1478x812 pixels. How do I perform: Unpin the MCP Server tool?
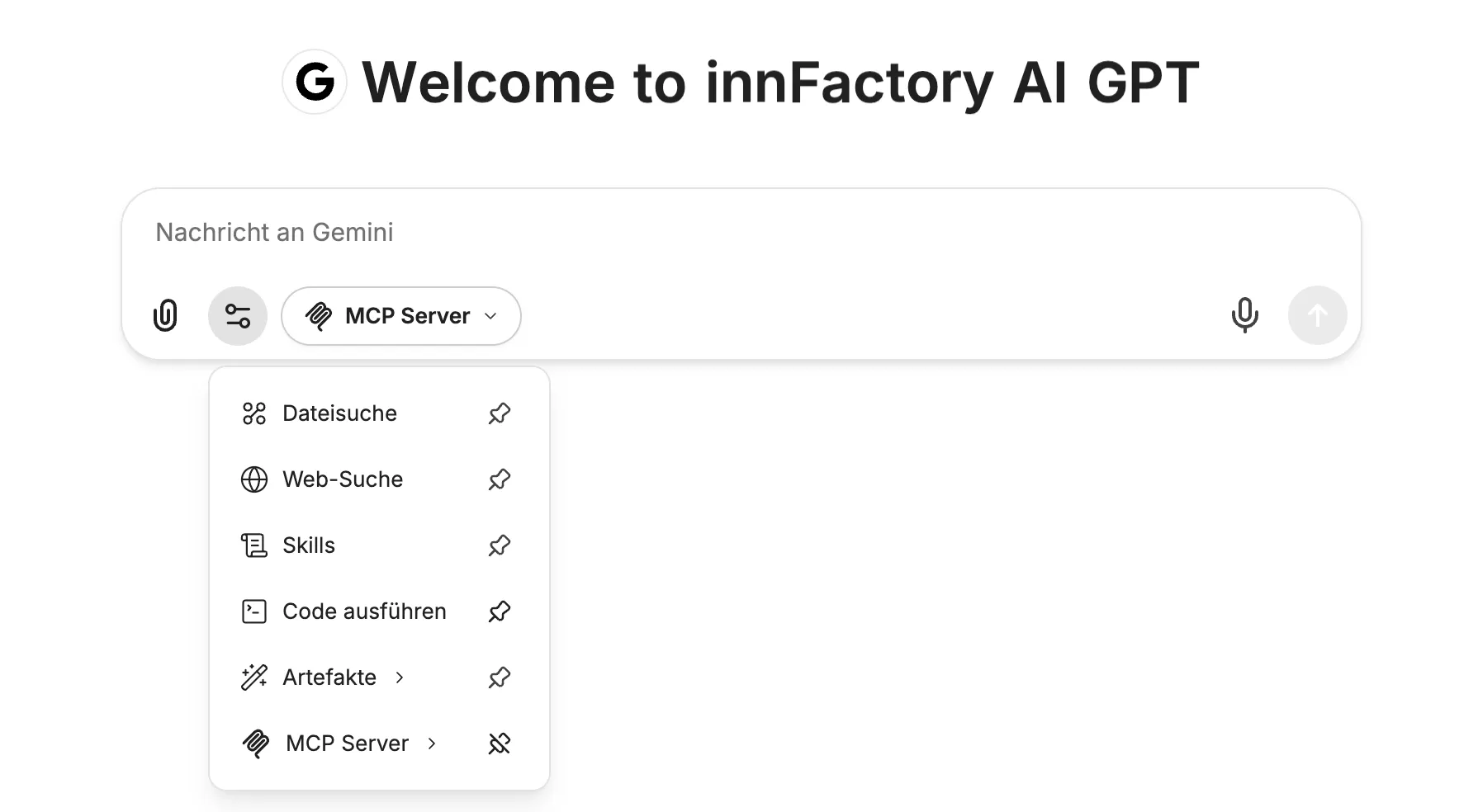[500, 744]
